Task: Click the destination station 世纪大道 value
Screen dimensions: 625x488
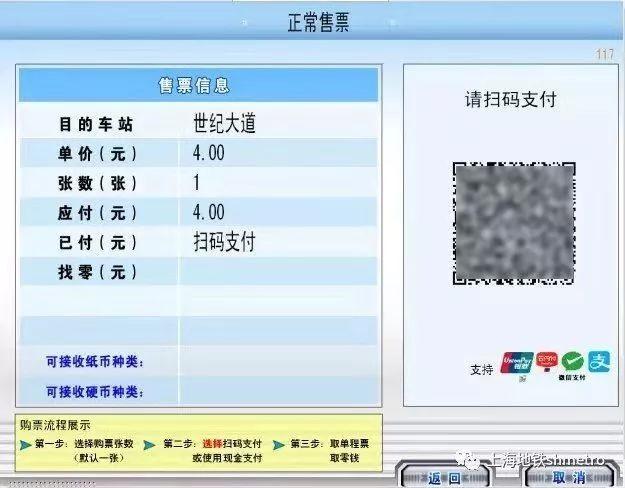Action: [x=224, y=123]
